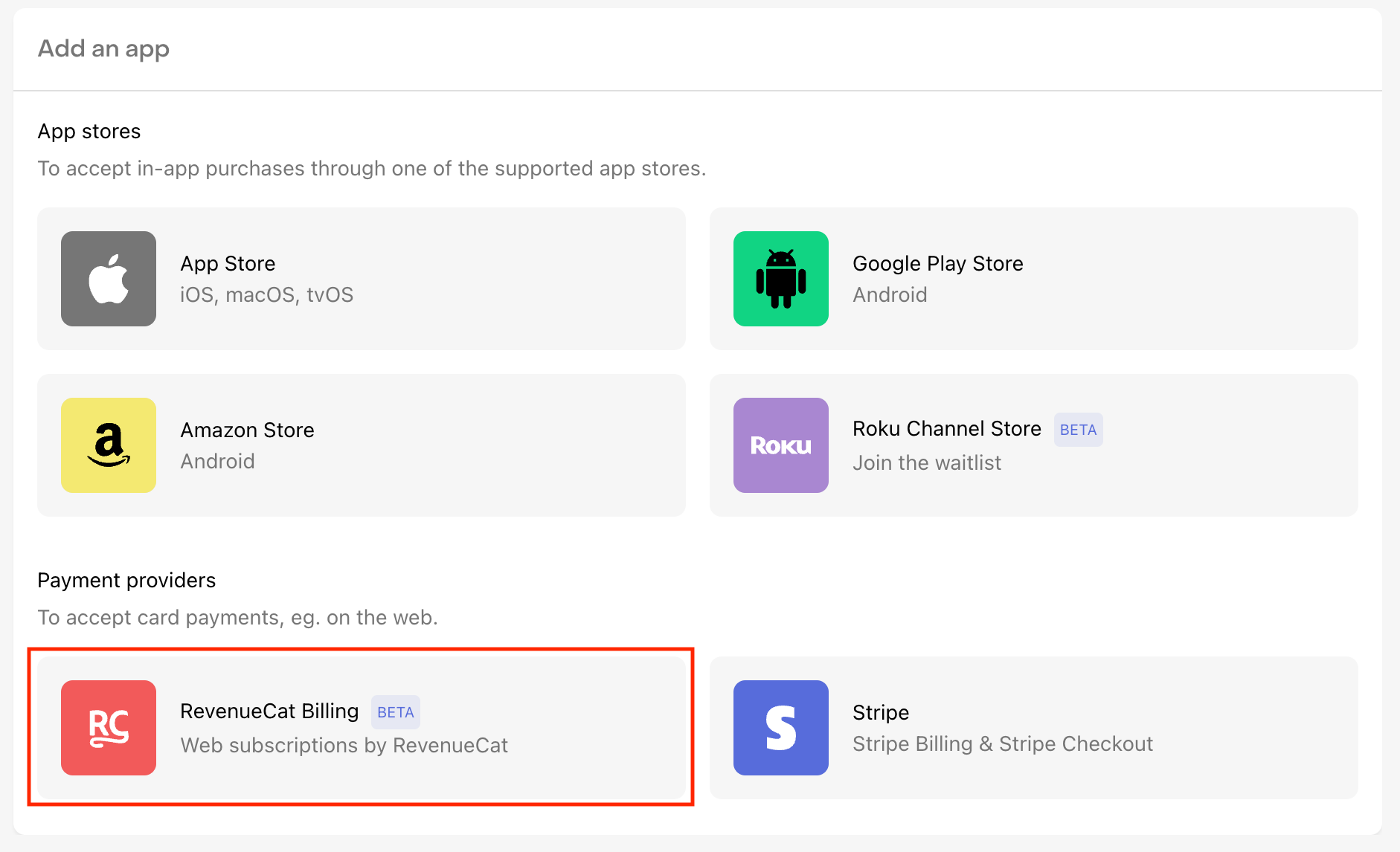Click the BETA badge next to RevenueCat Billing
Screen dimensions: 1400x852
pyautogui.click(x=396, y=712)
